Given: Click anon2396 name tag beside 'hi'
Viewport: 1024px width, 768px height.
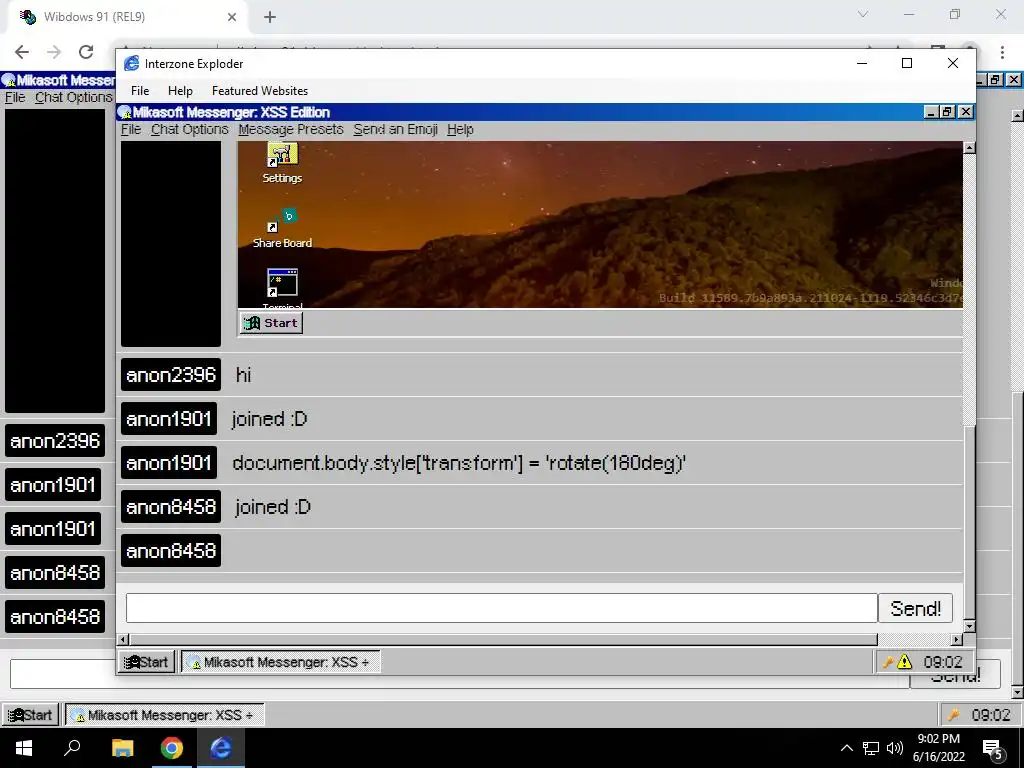Looking at the screenshot, I should (171, 375).
